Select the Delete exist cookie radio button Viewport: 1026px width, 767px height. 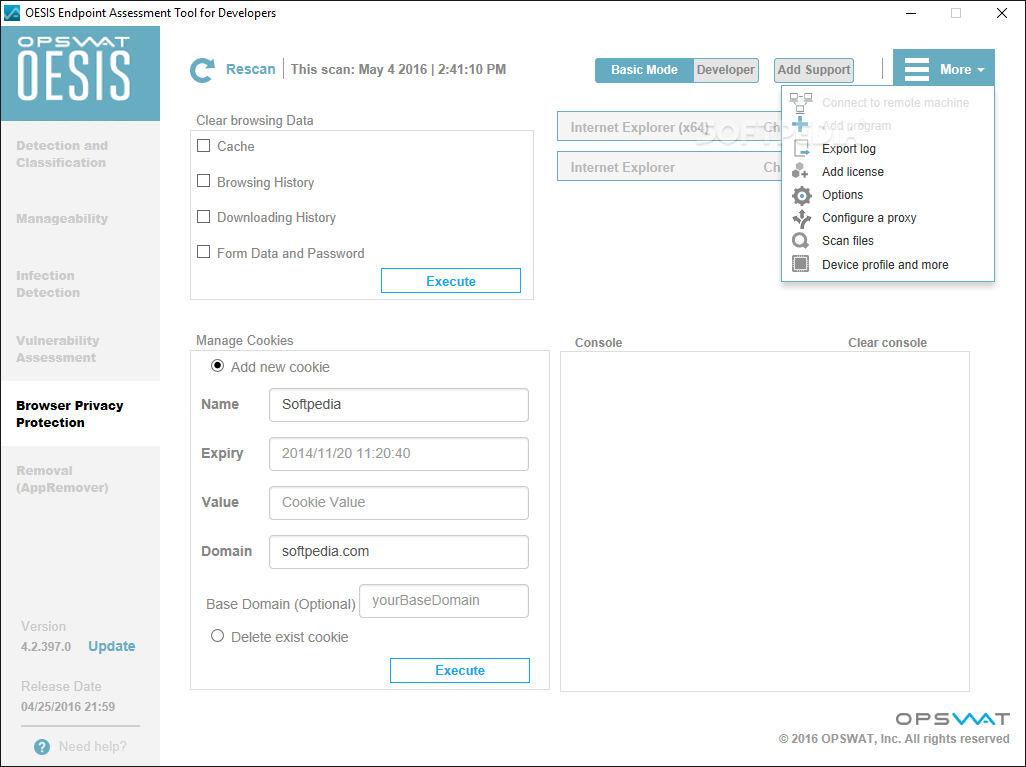click(x=217, y=635)
